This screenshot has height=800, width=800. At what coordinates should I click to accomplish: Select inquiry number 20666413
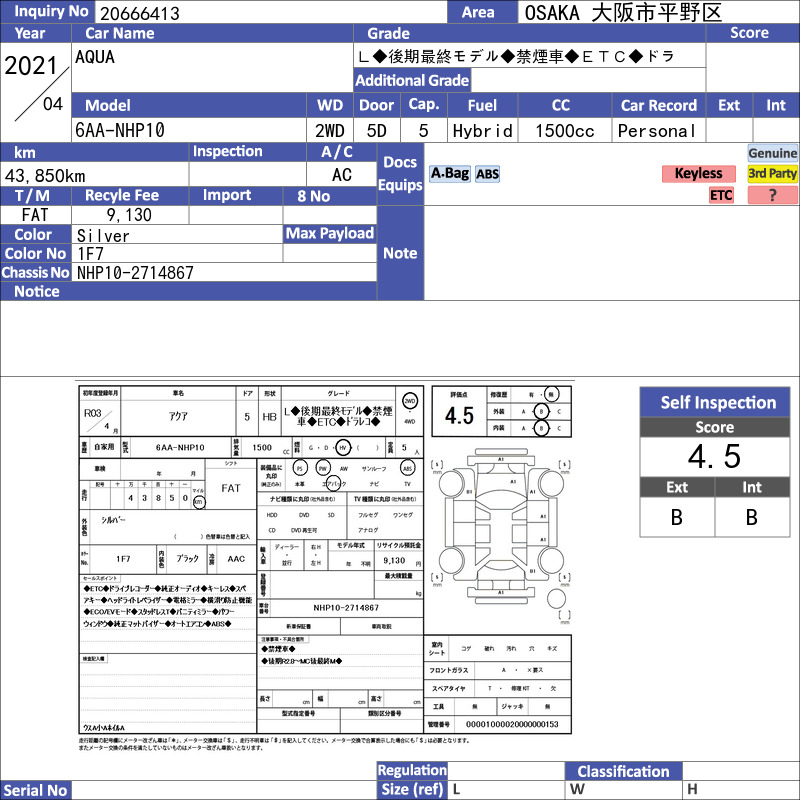pos(140,13)
